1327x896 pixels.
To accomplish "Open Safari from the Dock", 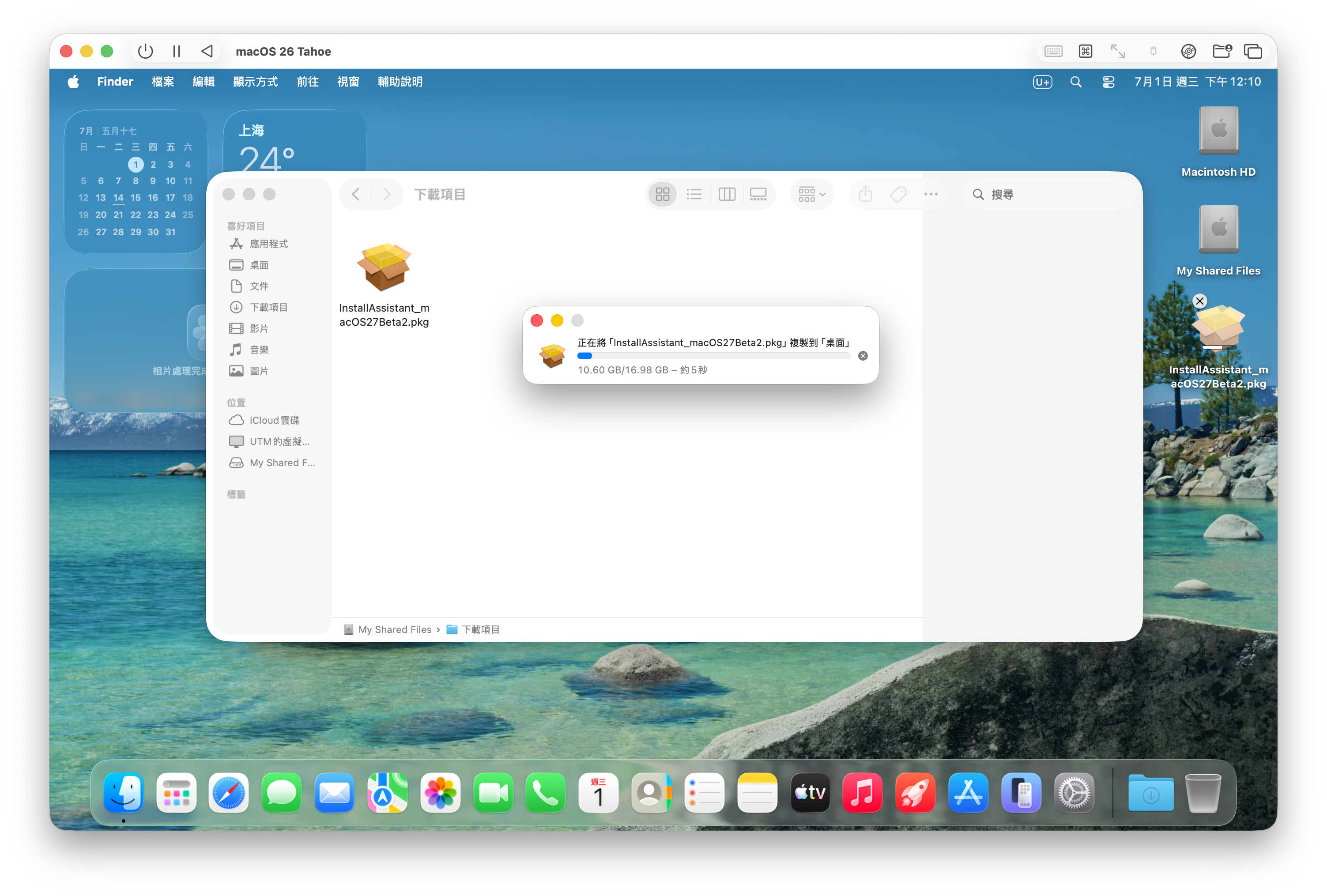I will [228, 793].
